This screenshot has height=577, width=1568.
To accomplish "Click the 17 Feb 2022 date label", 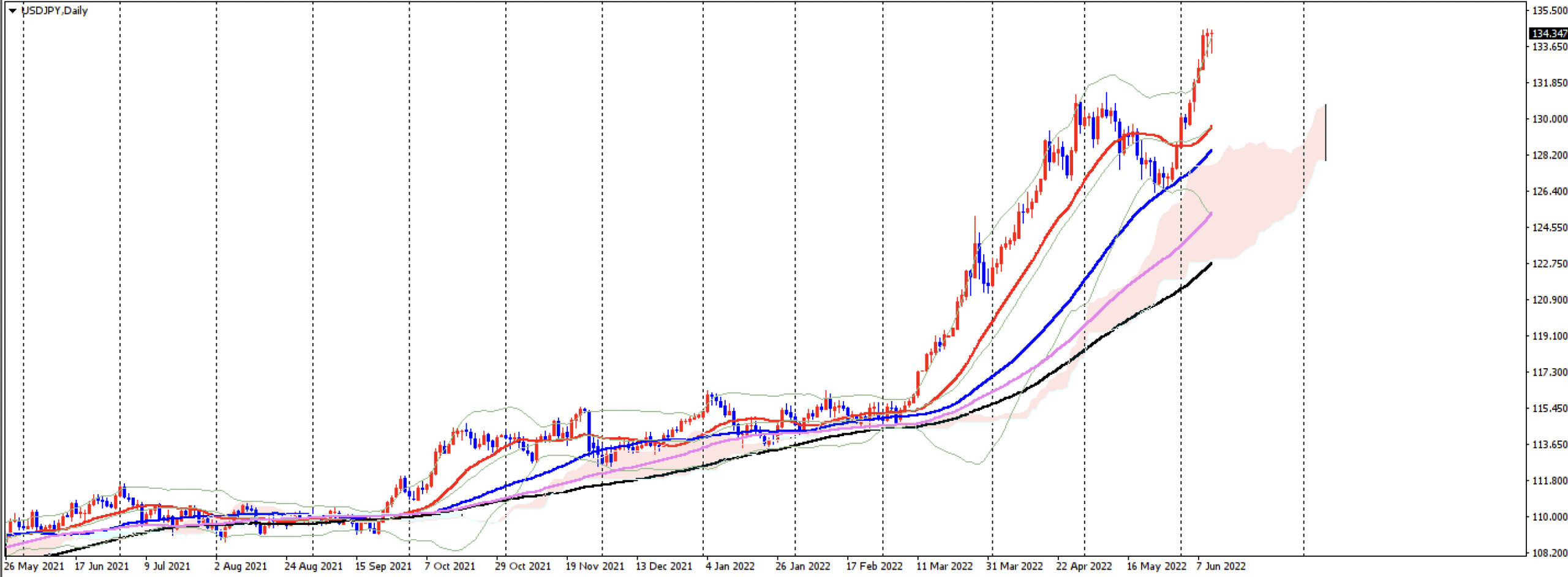I will [x=875, y=566].
